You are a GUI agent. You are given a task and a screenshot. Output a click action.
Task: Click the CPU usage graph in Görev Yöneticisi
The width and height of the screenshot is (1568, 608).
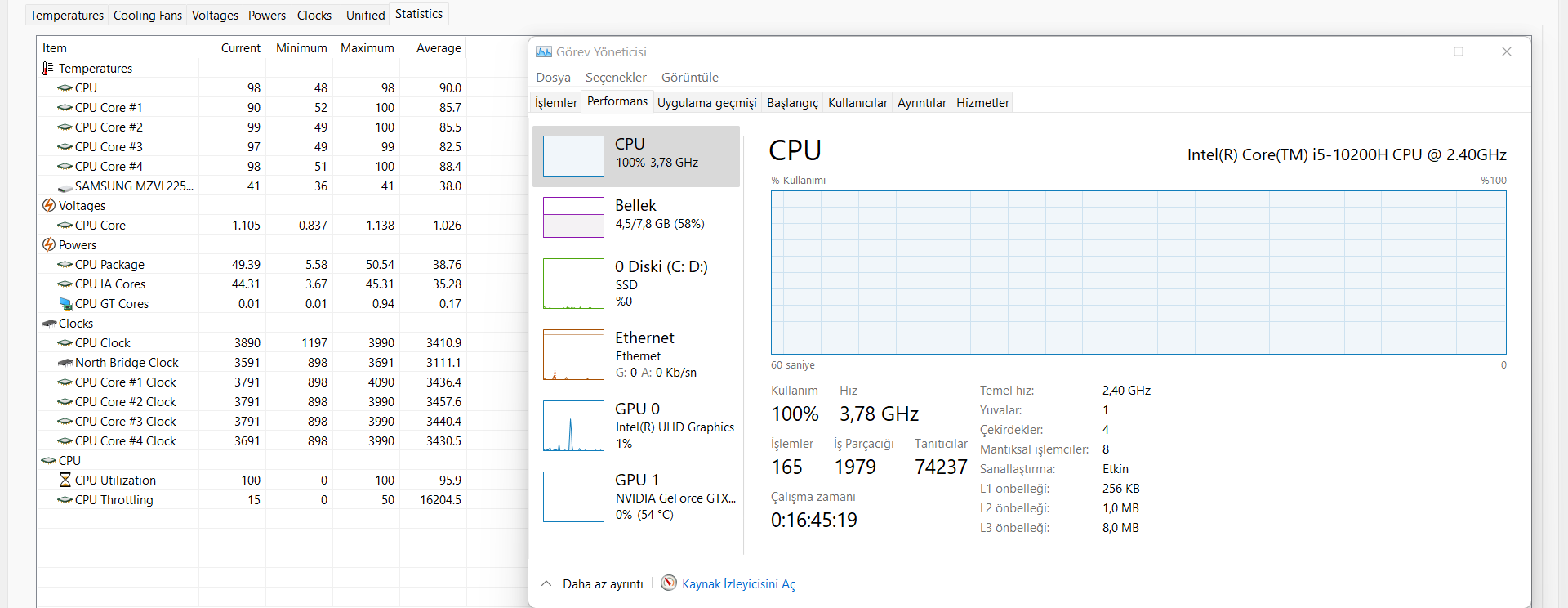1138,272
